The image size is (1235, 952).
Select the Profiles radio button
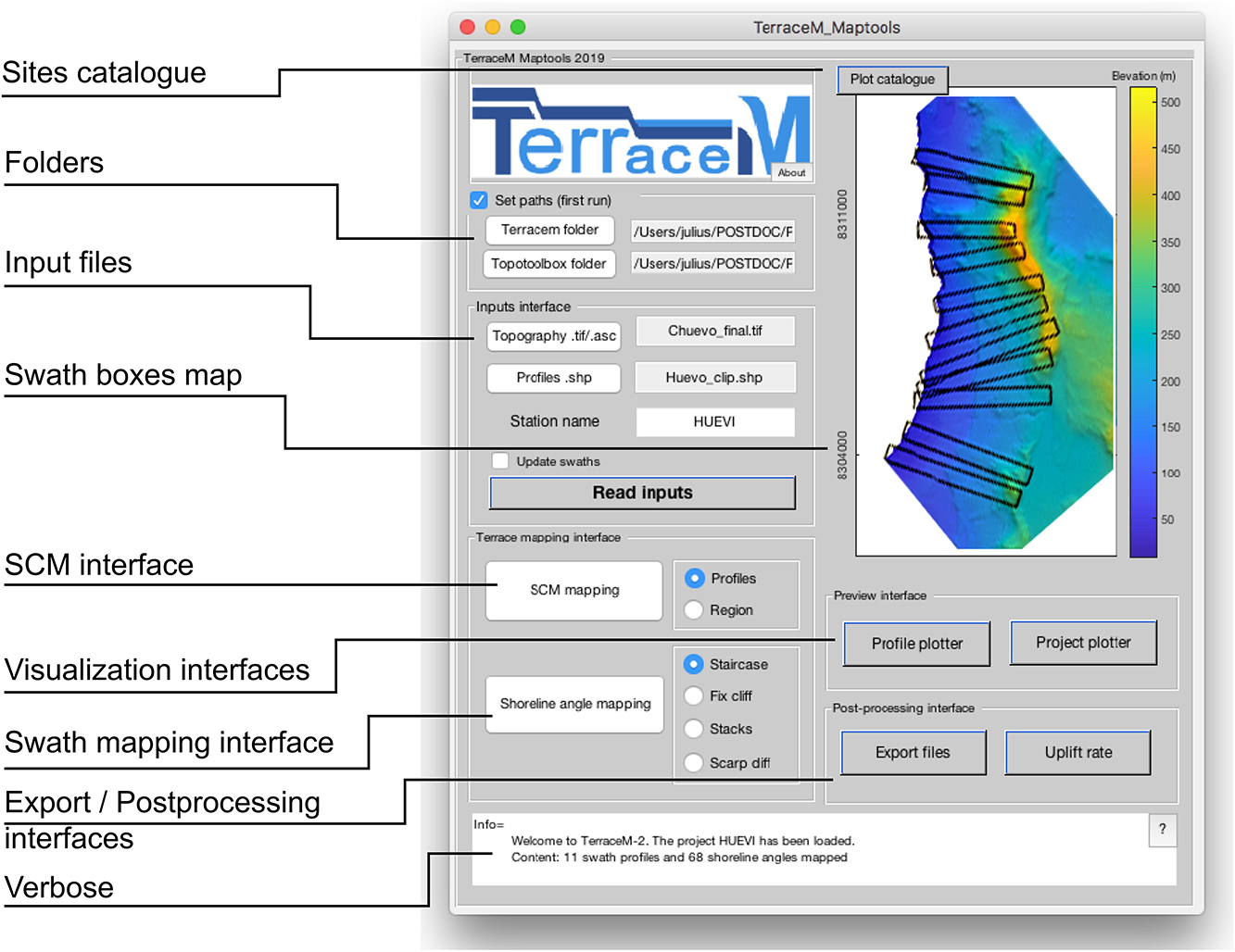tap(694, 579)
